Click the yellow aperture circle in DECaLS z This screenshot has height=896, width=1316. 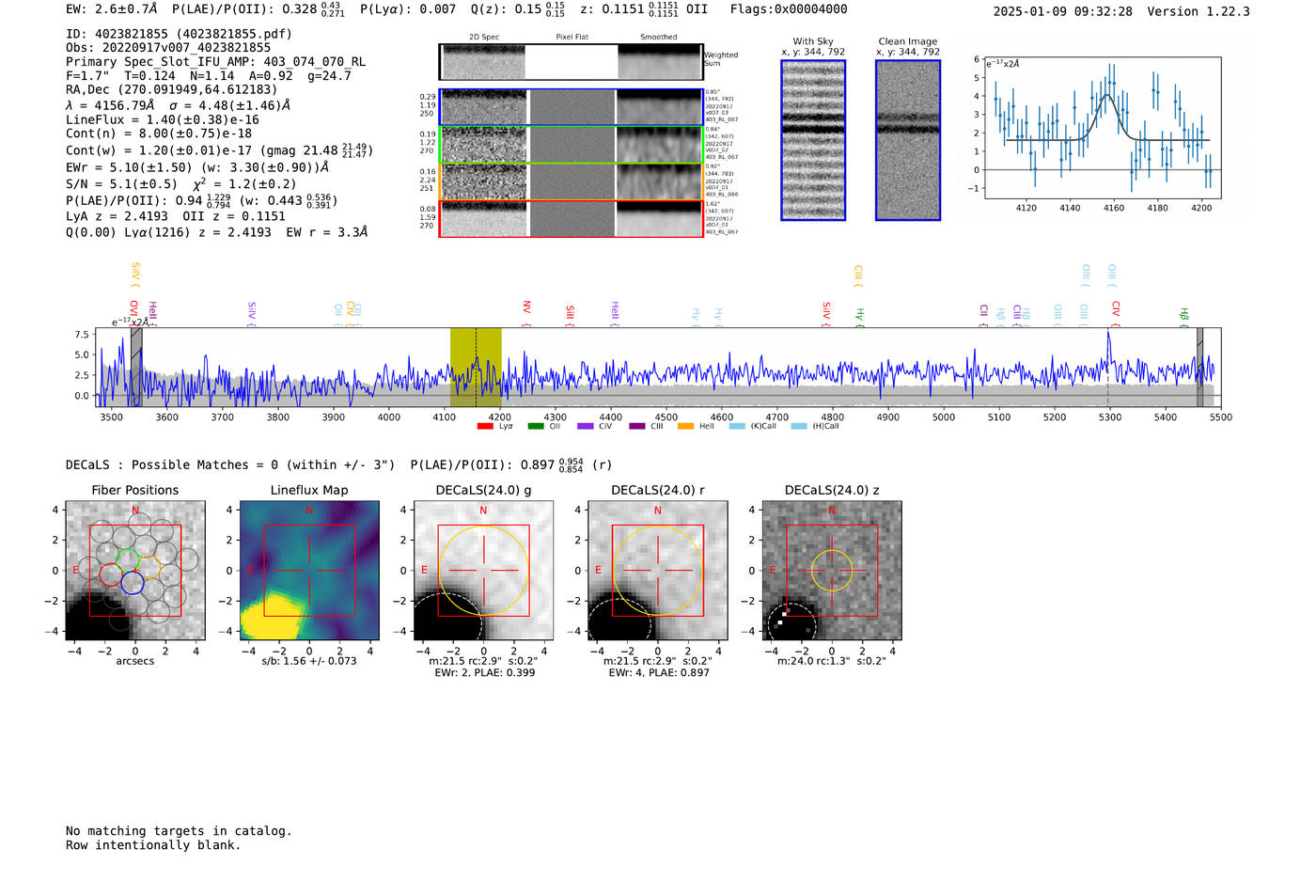(x=832, y=571)
